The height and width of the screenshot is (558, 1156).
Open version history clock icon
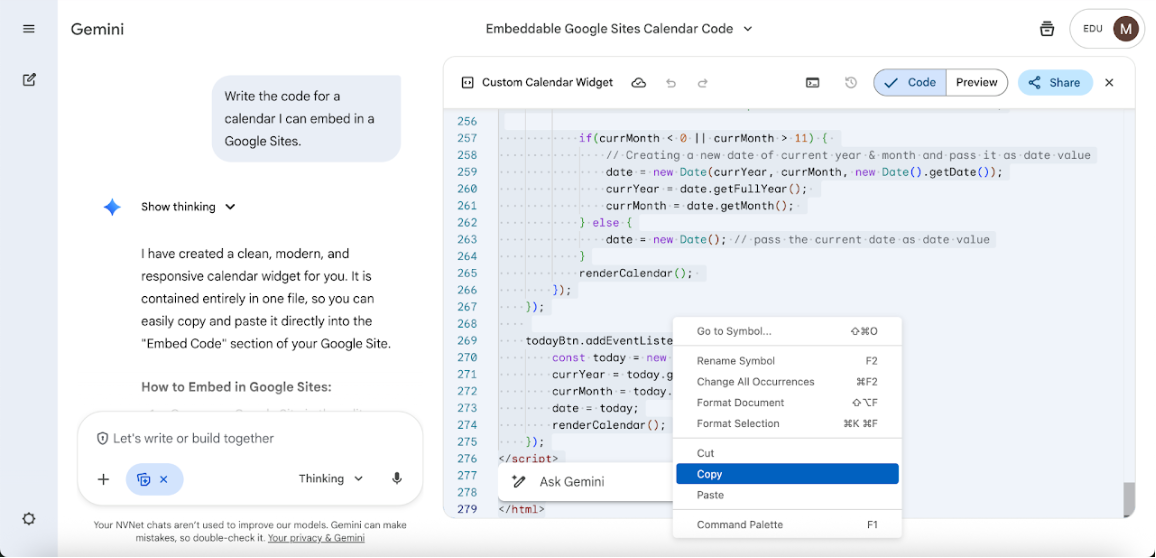pos(850,83)
